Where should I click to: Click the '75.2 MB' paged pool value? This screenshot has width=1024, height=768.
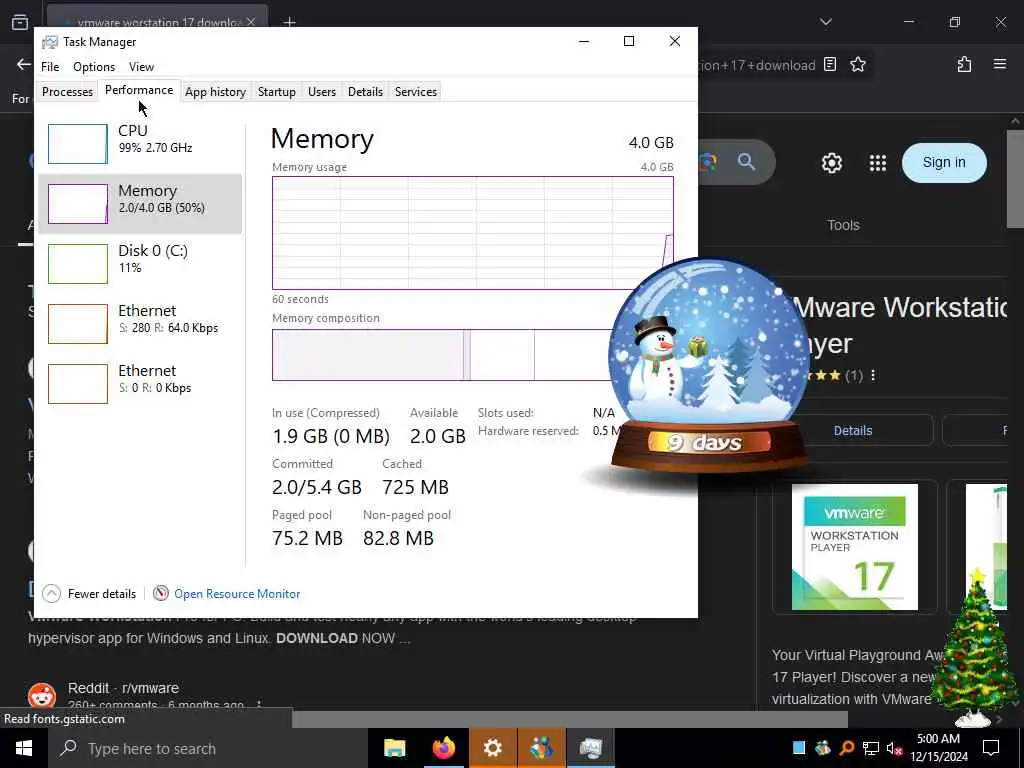tap(307, 538)
